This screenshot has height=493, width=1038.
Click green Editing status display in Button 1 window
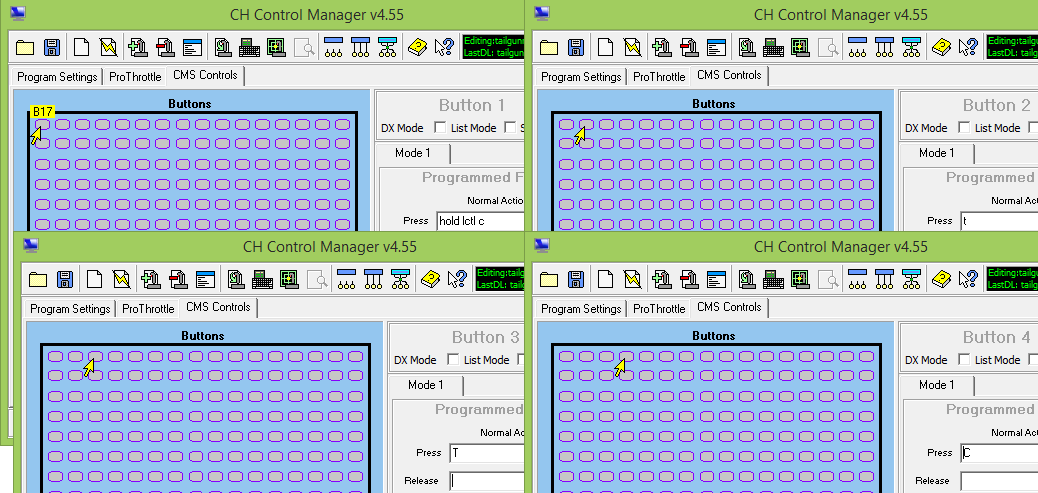[494, 46]
